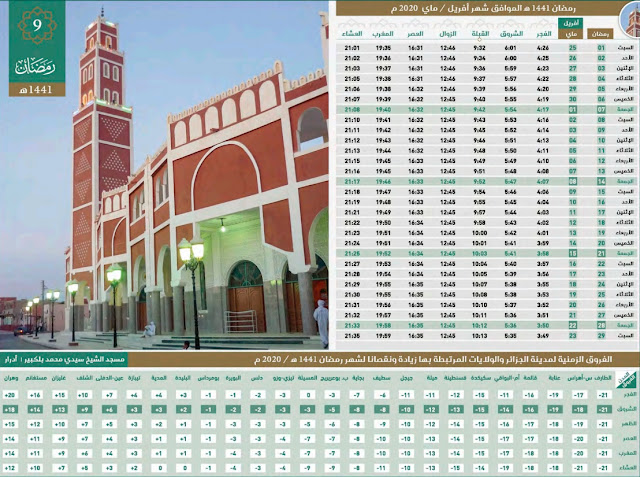Click the Maghrib time 19:59
This screenshot has height=477, width=640.
pos(383,336)
